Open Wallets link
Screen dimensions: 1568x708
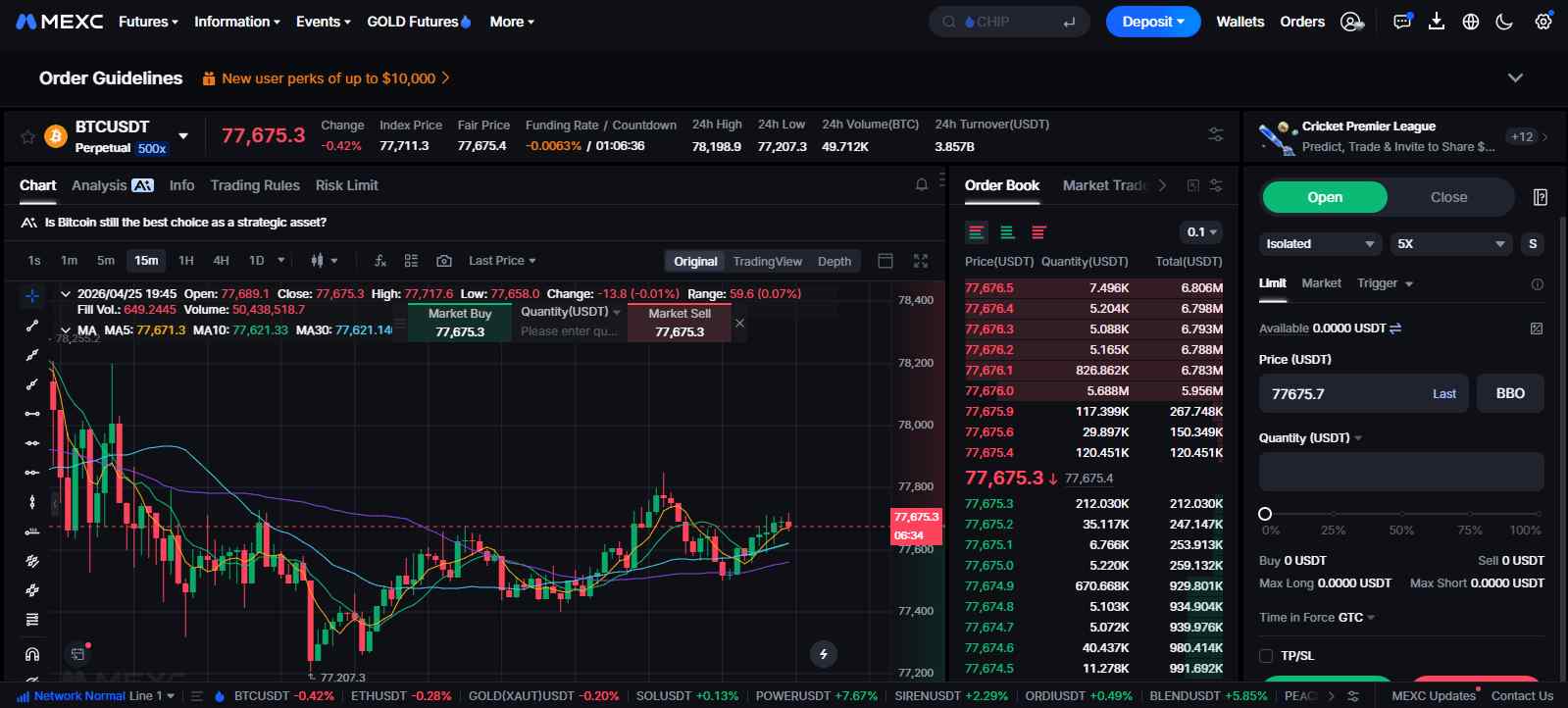(x=1240, y=22)
